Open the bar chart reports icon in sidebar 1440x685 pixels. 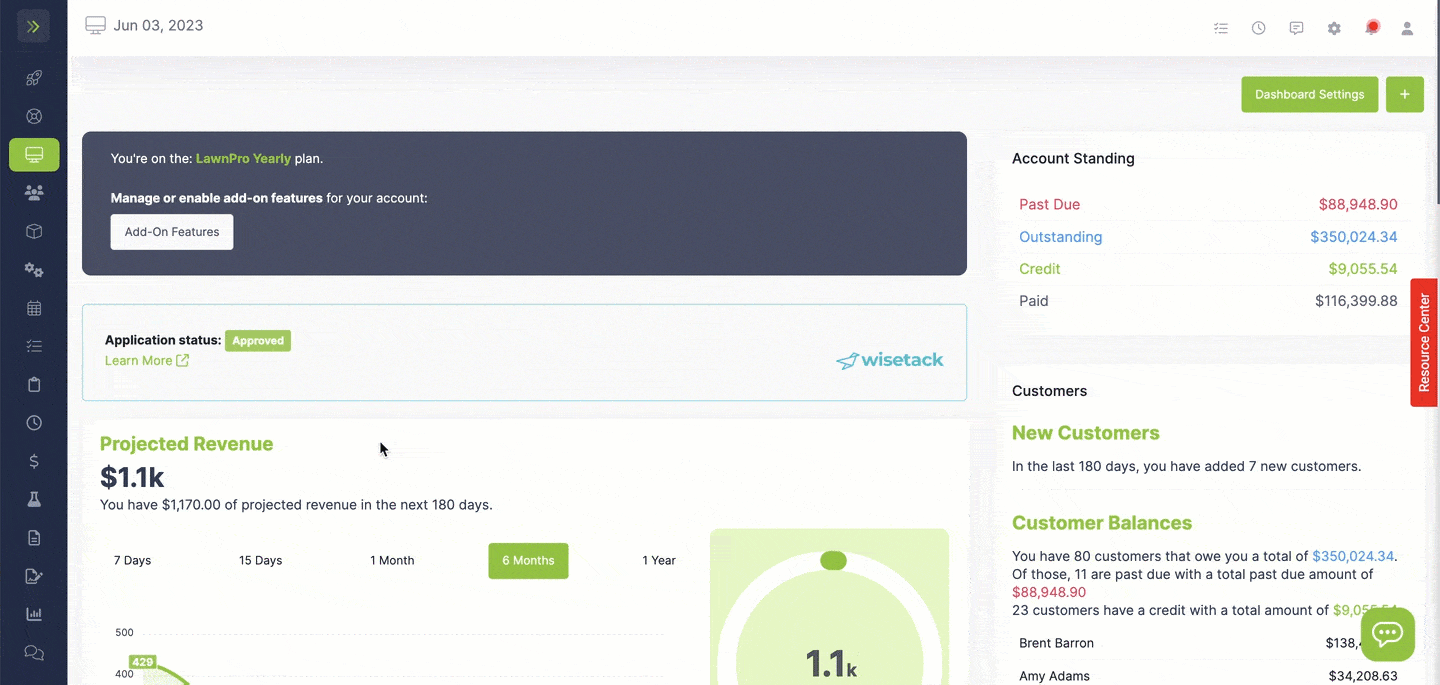(x=34, y=614)
